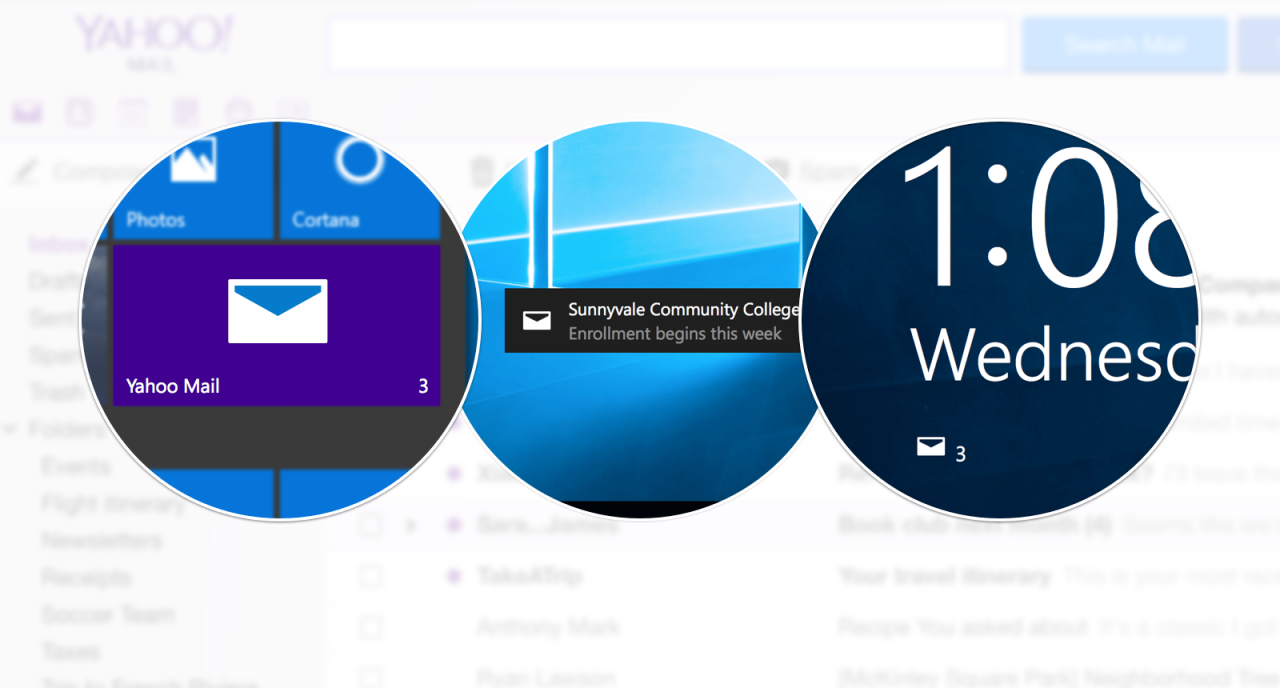This screenshot has height=688, width=1280.
Task: Tick the Anthony Mark email checkbox
Action: tap(371, 628)
